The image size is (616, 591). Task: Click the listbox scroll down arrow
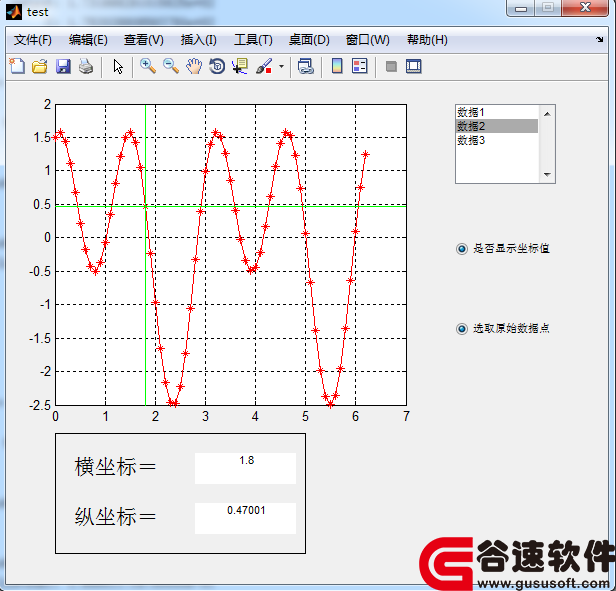(x=547, y=174)
